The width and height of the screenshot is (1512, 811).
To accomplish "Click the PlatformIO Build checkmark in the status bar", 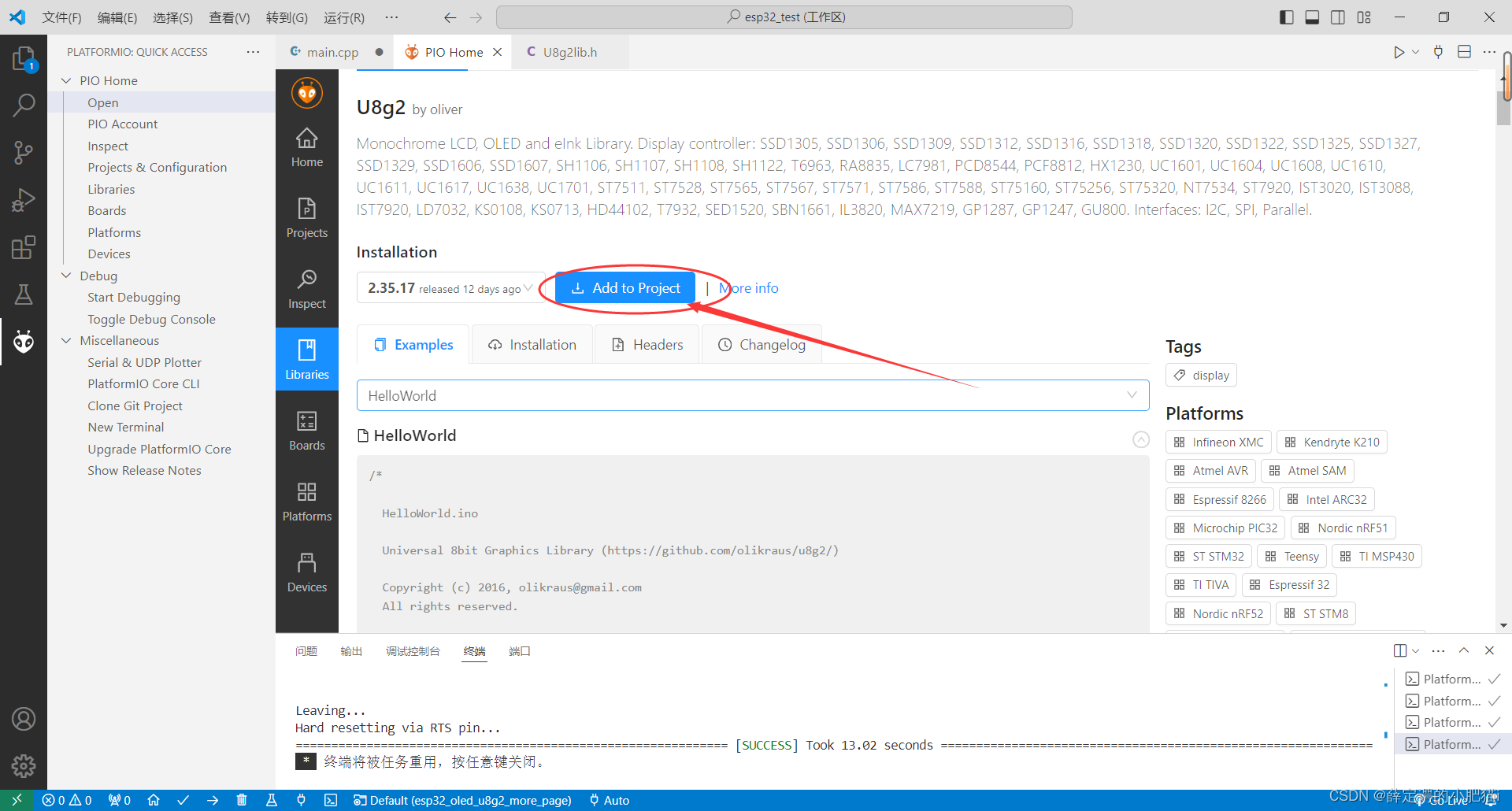I will point(183,800).
